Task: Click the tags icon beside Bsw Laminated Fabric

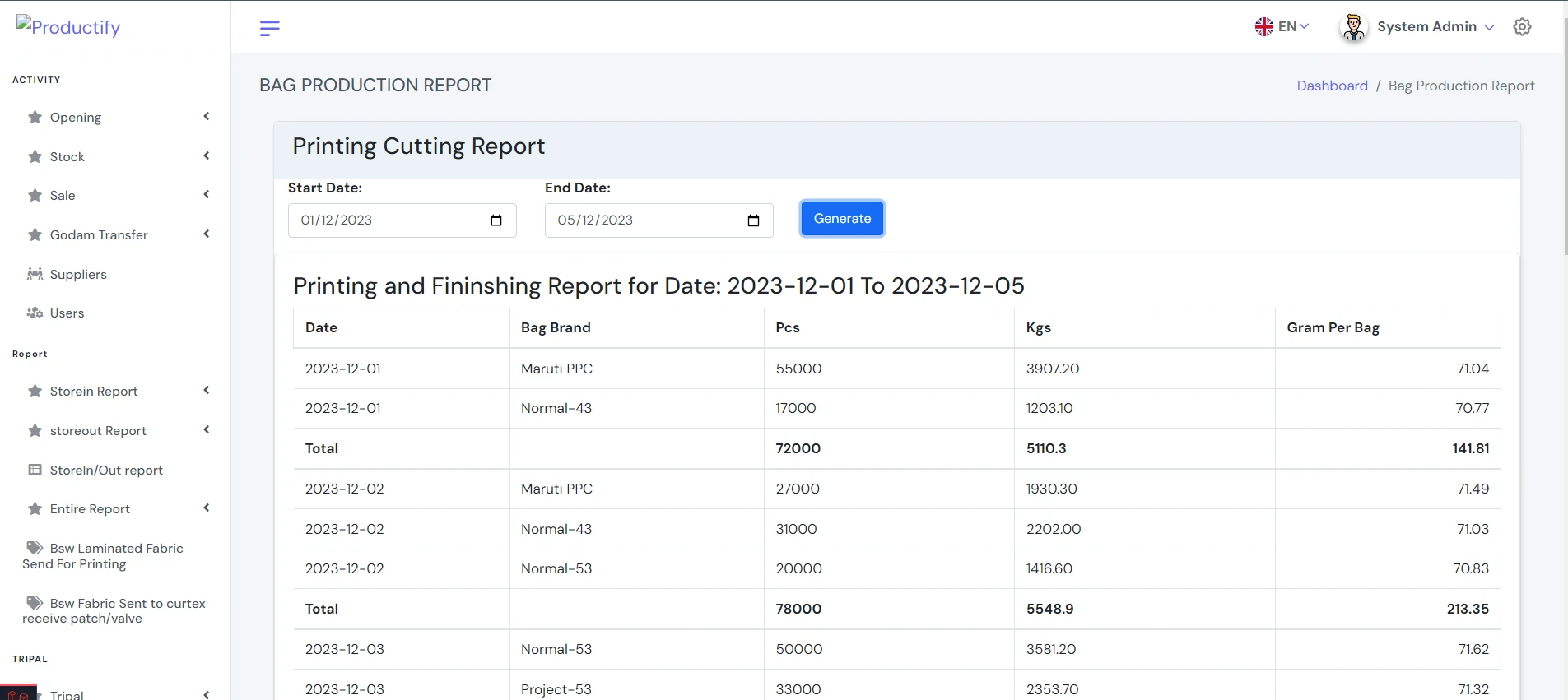Action: pos(35,548)
